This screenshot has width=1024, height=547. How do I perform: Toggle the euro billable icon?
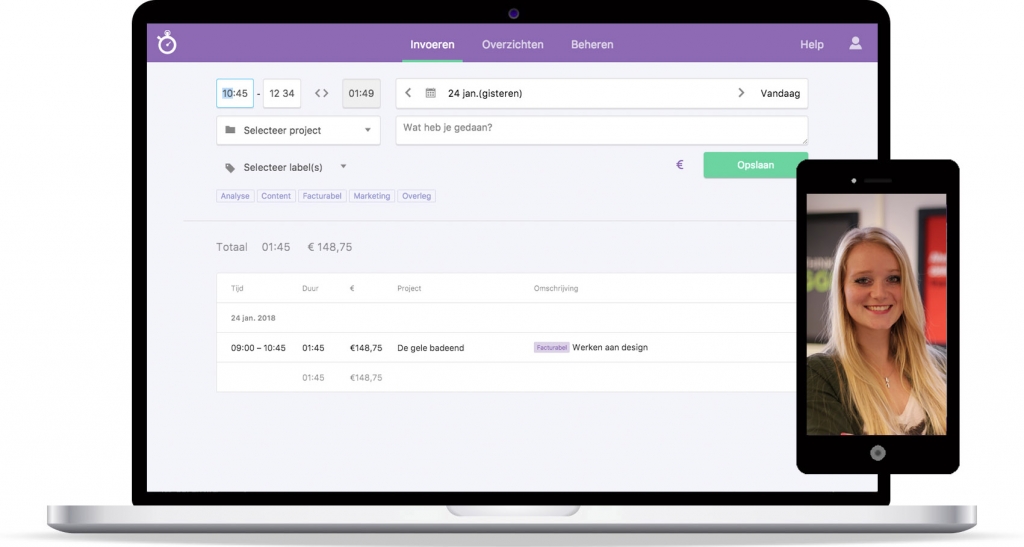[x=680, y=164]
